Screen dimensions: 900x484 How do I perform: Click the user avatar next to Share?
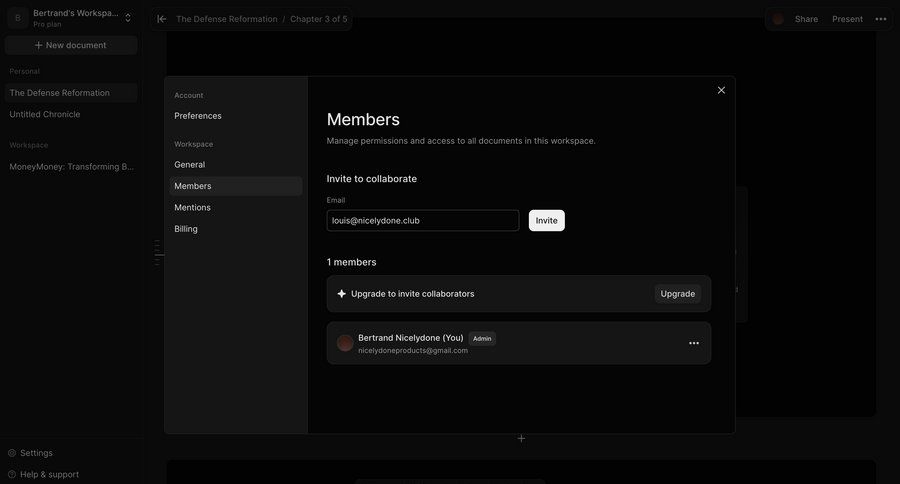point(778,19)
